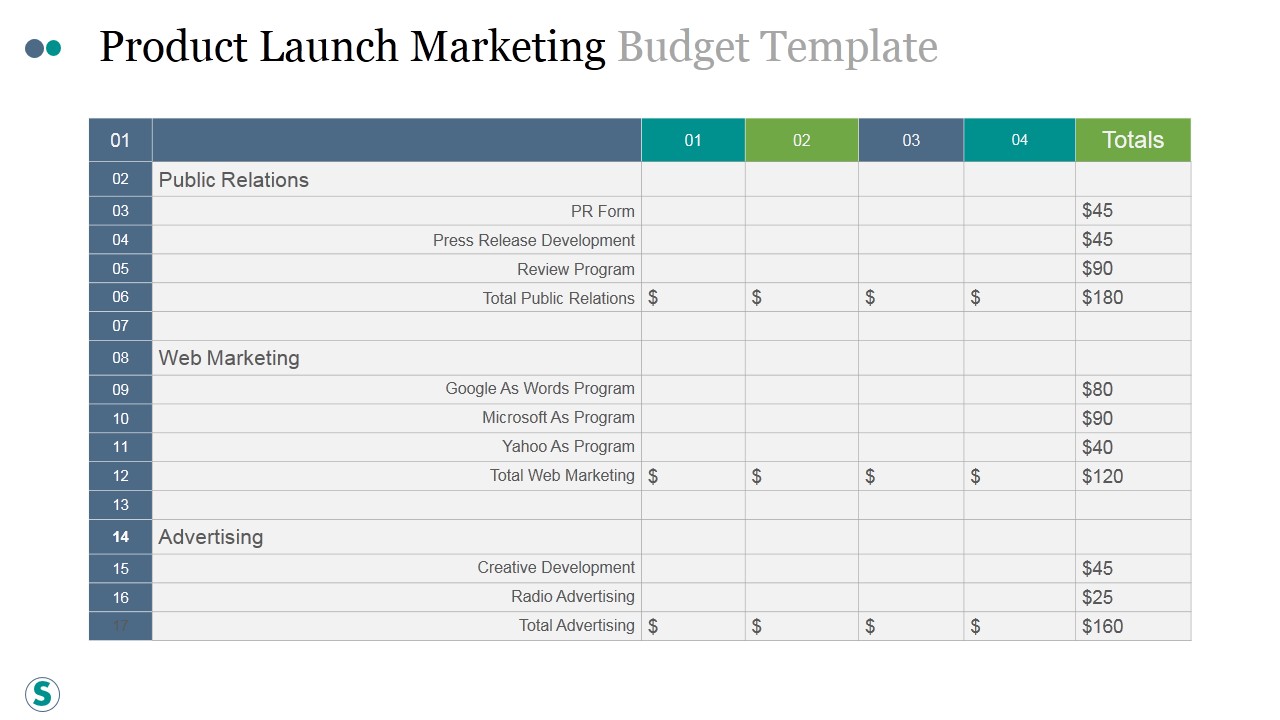Screen dimensions: 1280x720
Task: Click the circular S logo icon
Action: [x=42, y=693]
